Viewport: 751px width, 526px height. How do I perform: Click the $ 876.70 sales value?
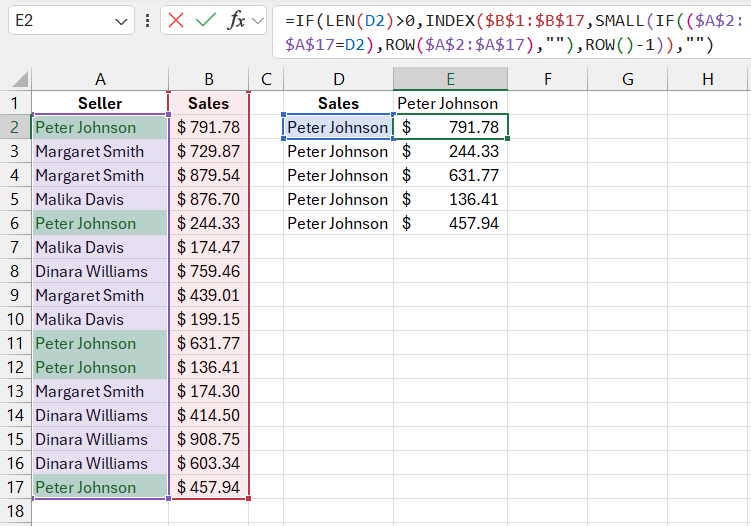click(209, 199)
